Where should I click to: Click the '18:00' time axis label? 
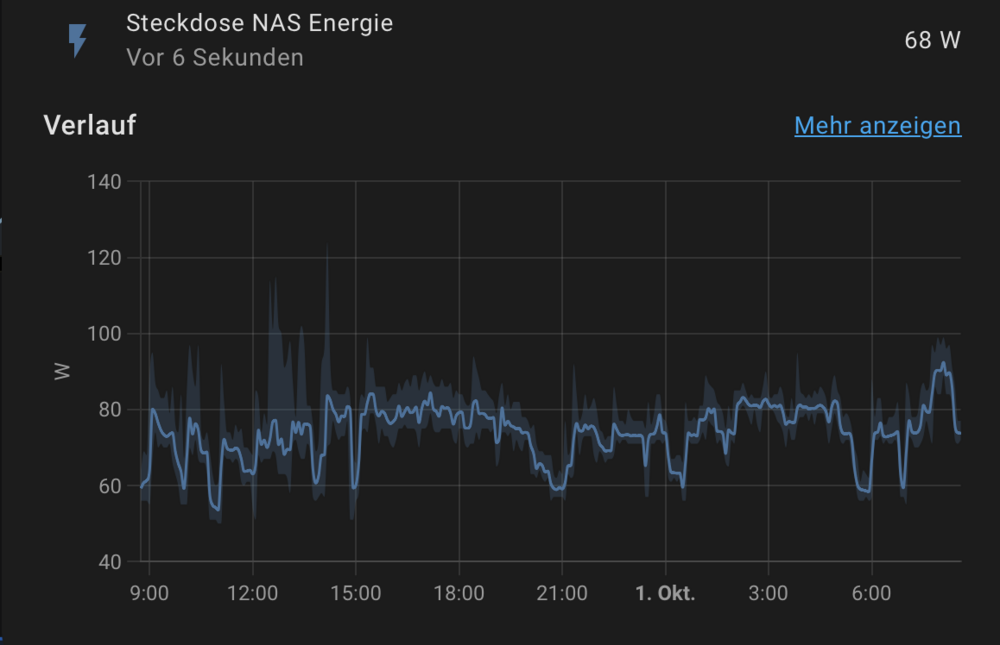459,593
